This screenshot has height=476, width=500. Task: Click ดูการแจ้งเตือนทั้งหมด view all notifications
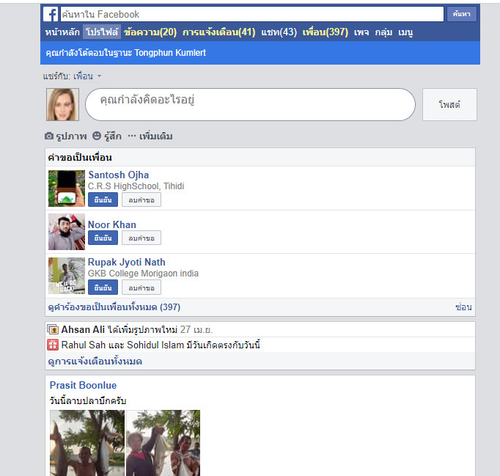pos(95,361)
